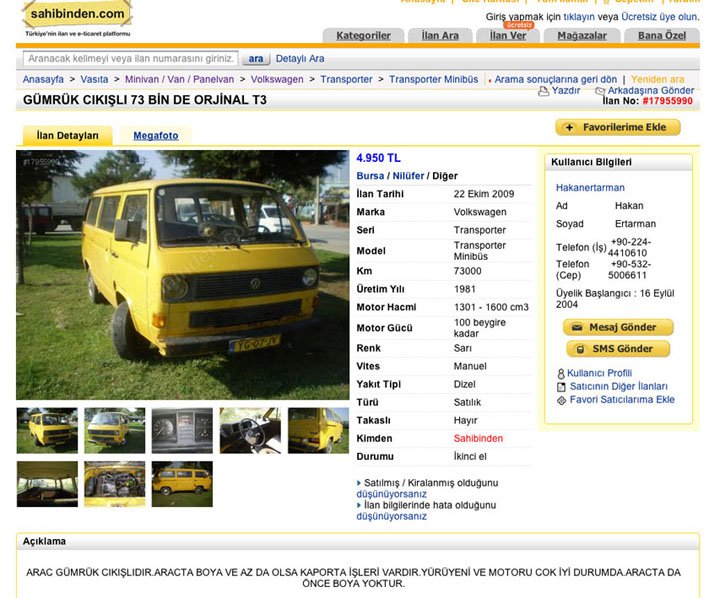
Task: Click the Arkadaşına Gönder link
Action: [651, 90]
